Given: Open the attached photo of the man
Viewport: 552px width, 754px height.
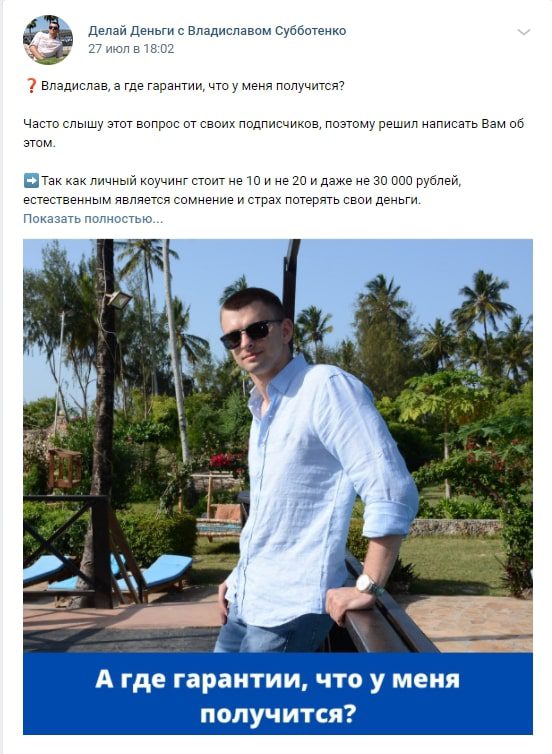Looking at the screenshot, I should pos(278,445).
